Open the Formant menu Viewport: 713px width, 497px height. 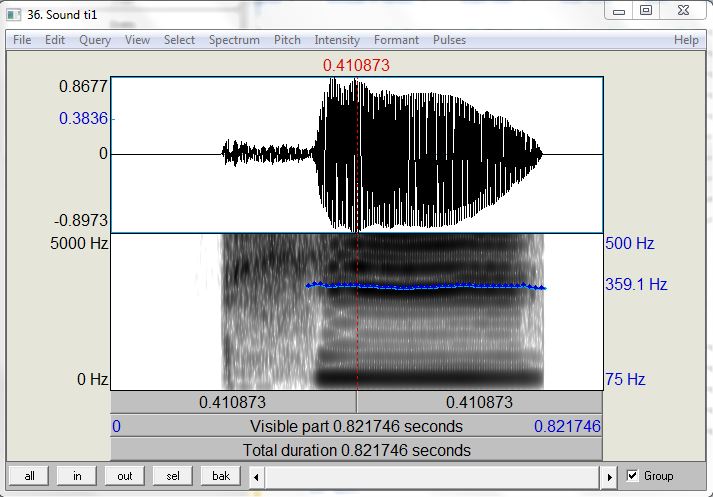click(x=396, y=40)
